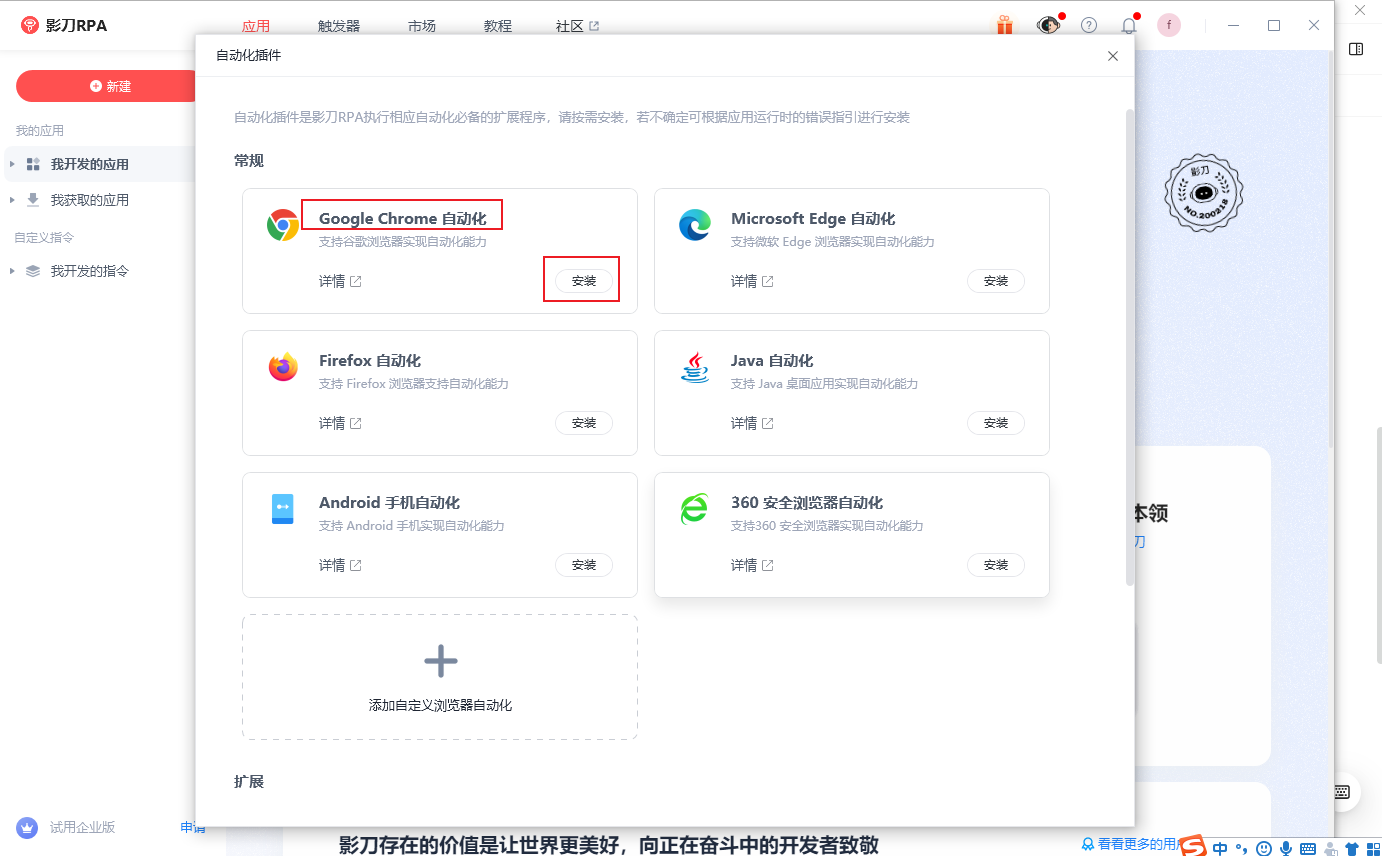Image resolution: width=1382 pixels, height=856 pixels.
Task: Install Java 自动化 plugin
Action: 996,423
